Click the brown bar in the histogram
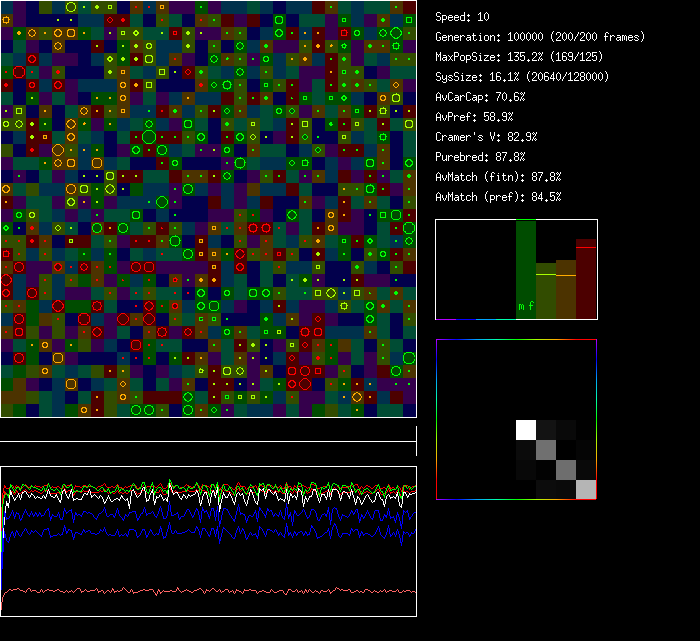700x641 pixels. 566,290
